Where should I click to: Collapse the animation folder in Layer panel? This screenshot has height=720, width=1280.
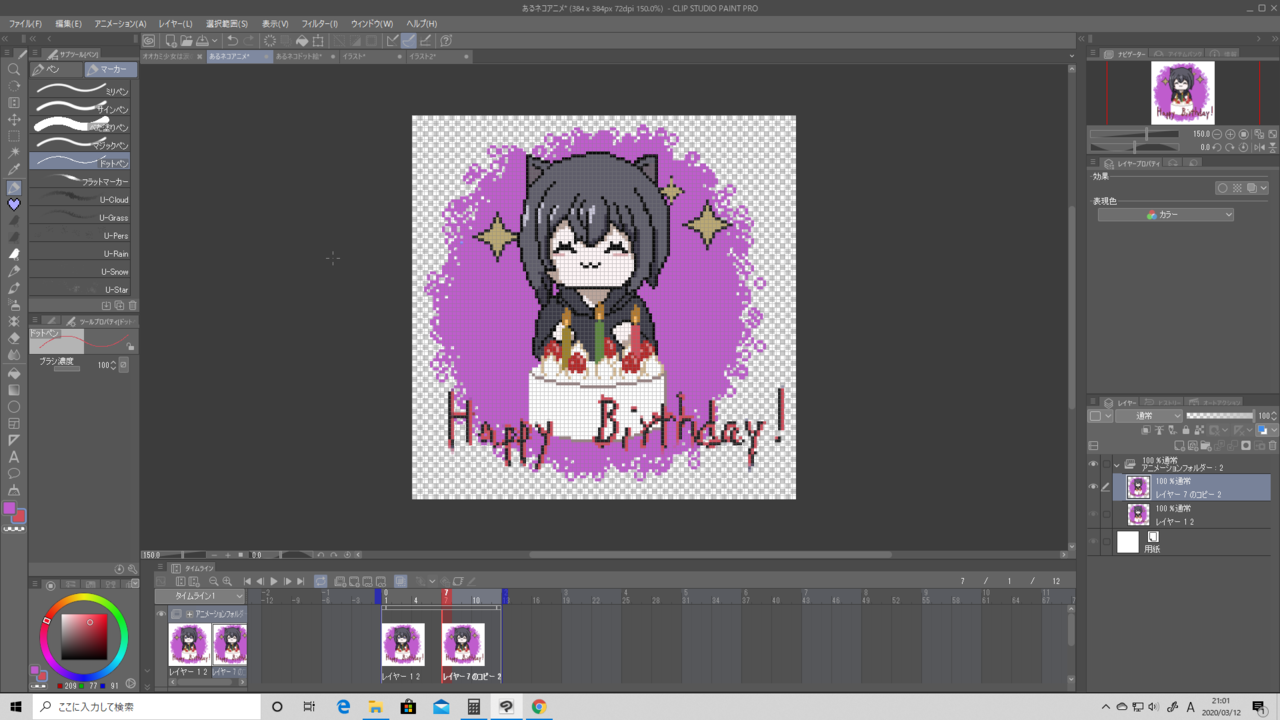point(1117,465)
